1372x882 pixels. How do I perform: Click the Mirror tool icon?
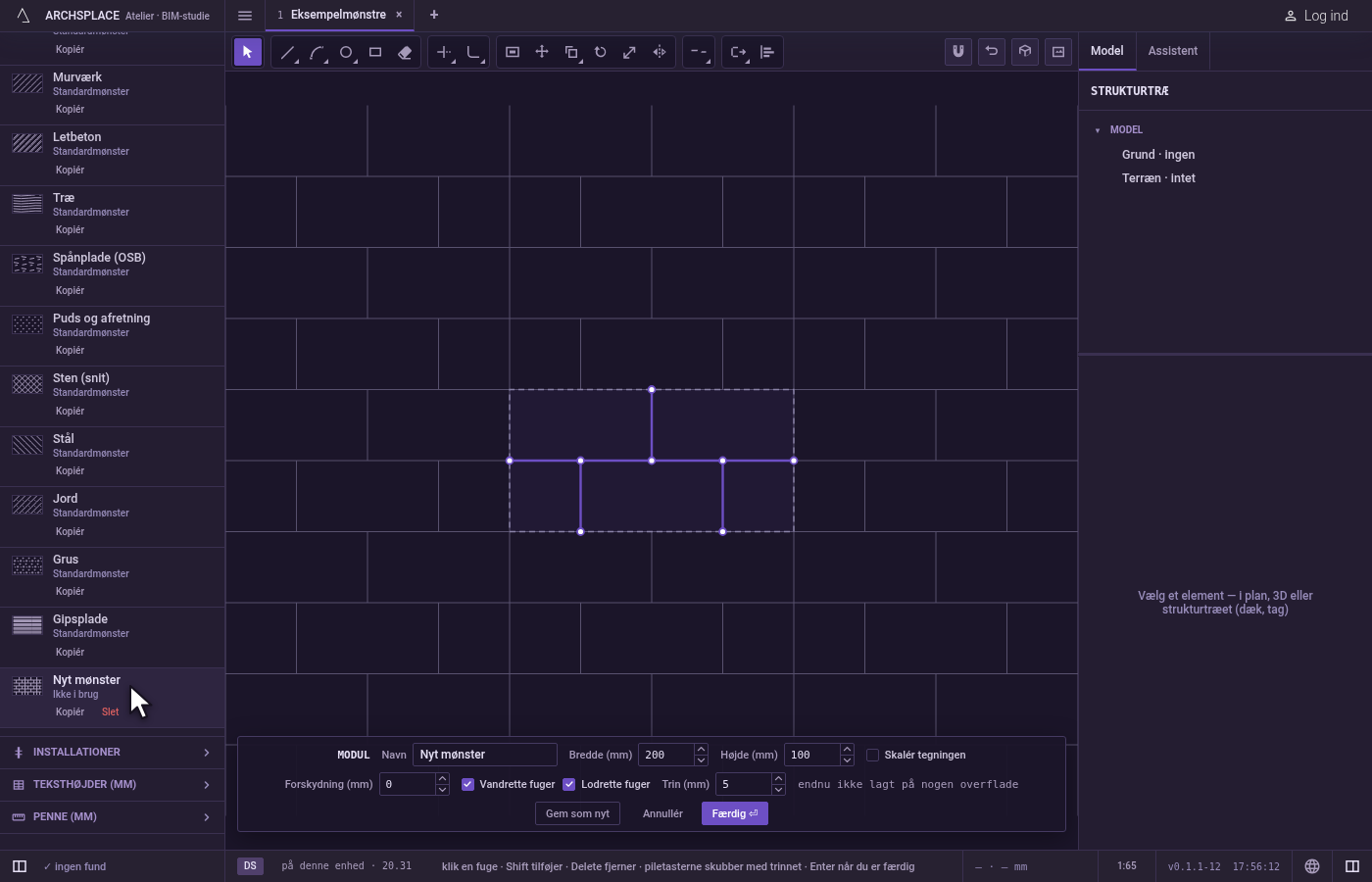point(660,52)
